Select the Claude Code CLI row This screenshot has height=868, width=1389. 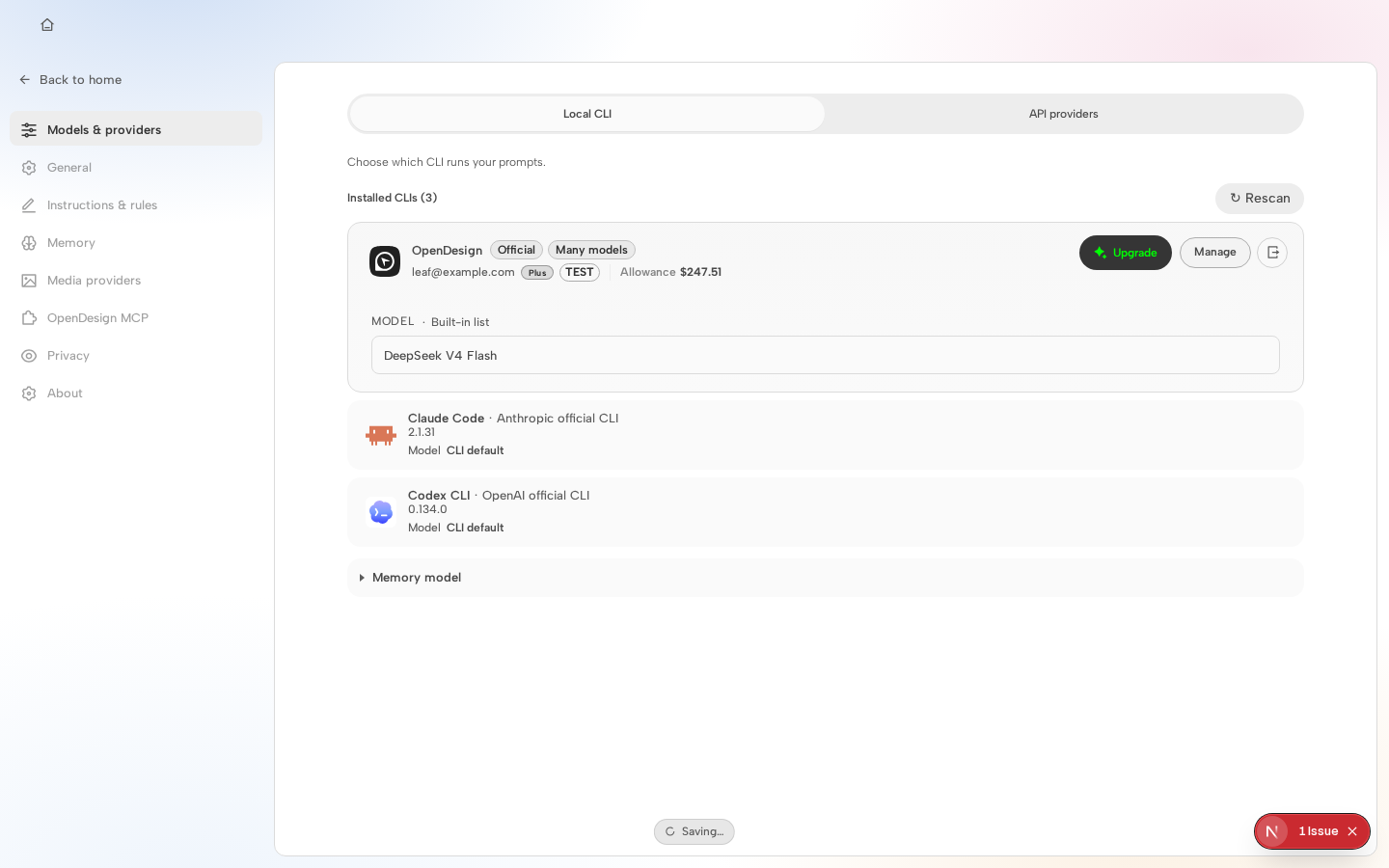[x=826, y=435]
